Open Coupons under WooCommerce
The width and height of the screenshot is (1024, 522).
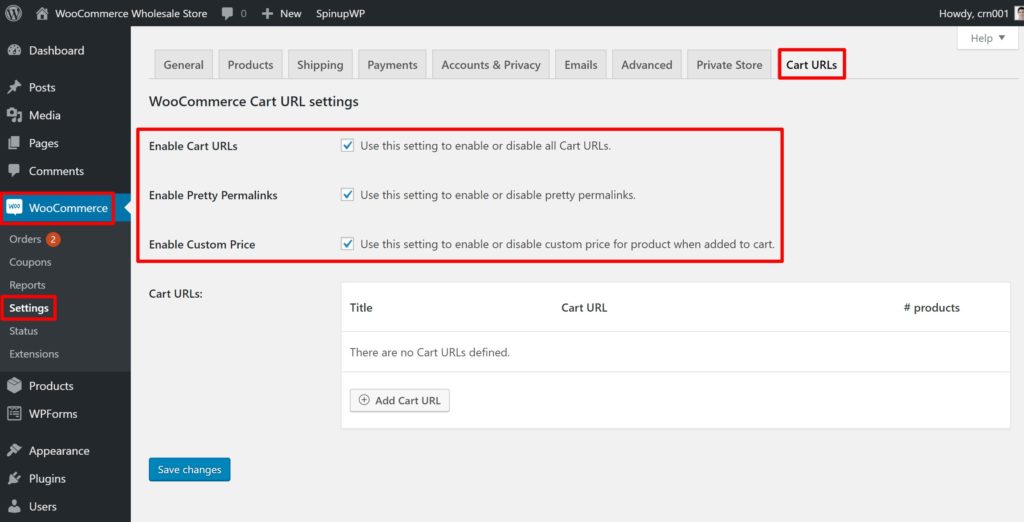[x=30, y=262]
